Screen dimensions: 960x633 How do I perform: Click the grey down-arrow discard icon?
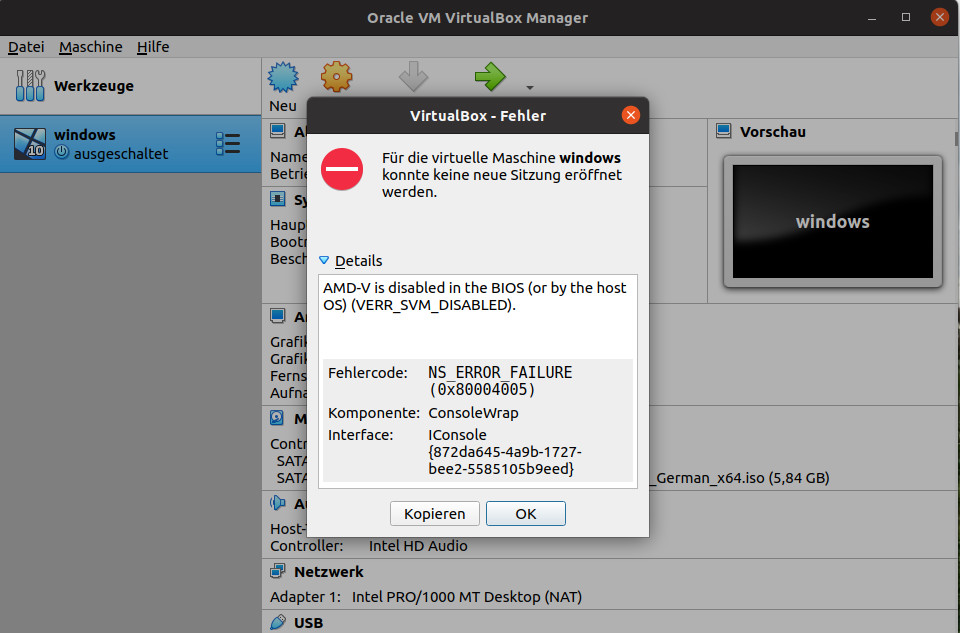pos(413,77)
